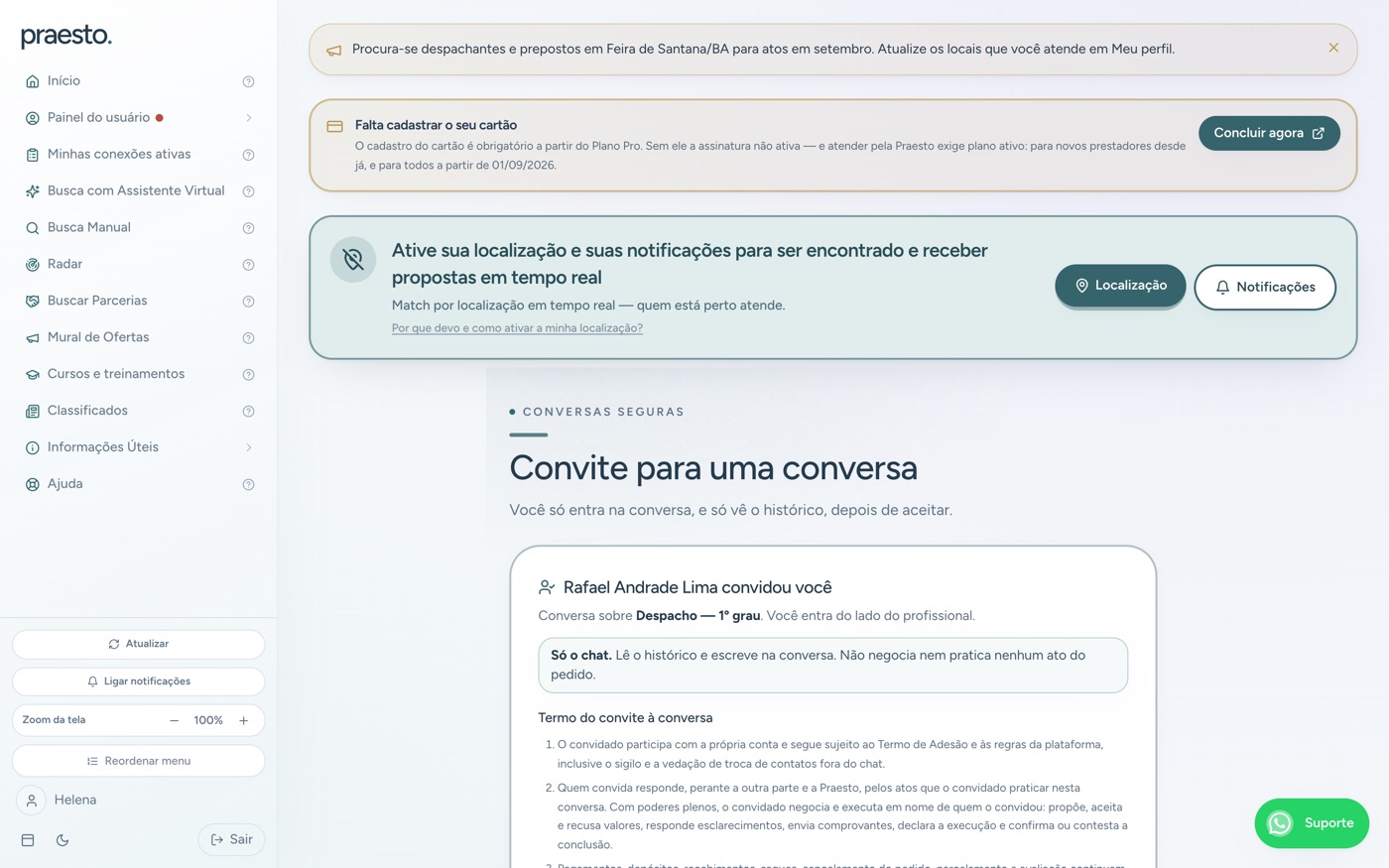Decrease Zoom da tela with minus
This screenshot has width=1389, height=868.
click(x=175, y=721)
